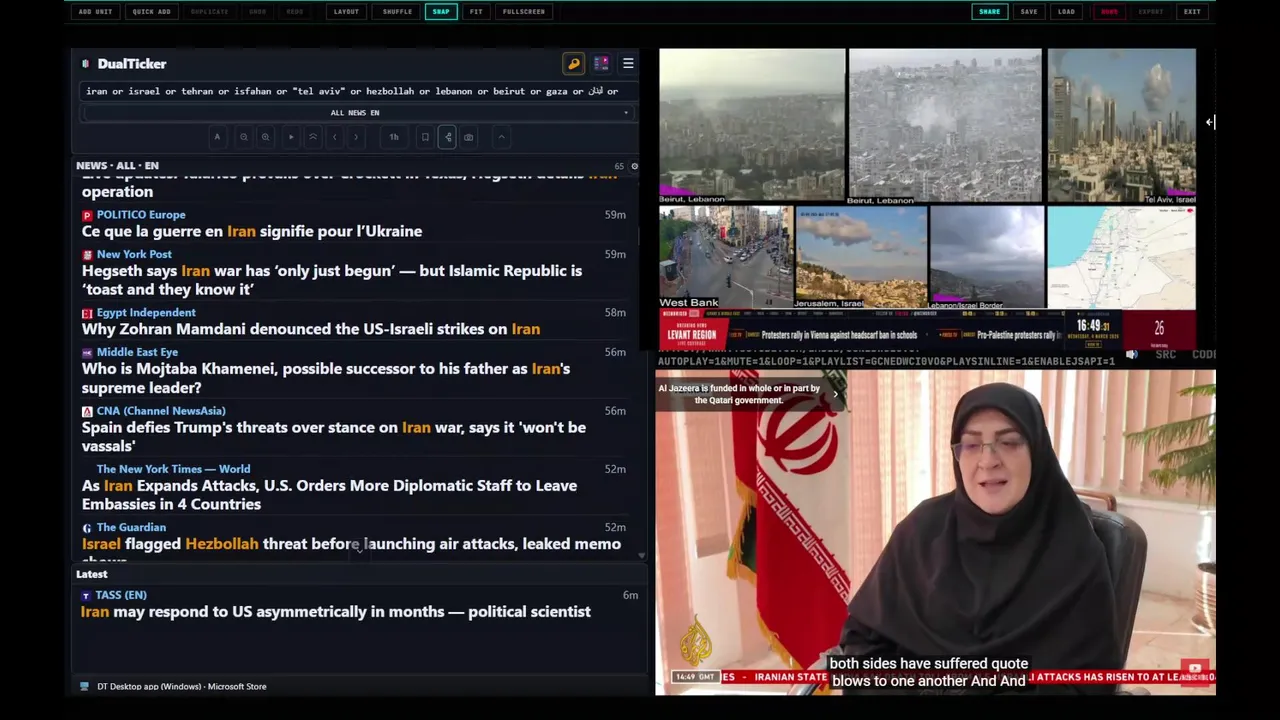Open the LAYOUT menu
The image size is (1280, 720).
click(x=346, y=12)
